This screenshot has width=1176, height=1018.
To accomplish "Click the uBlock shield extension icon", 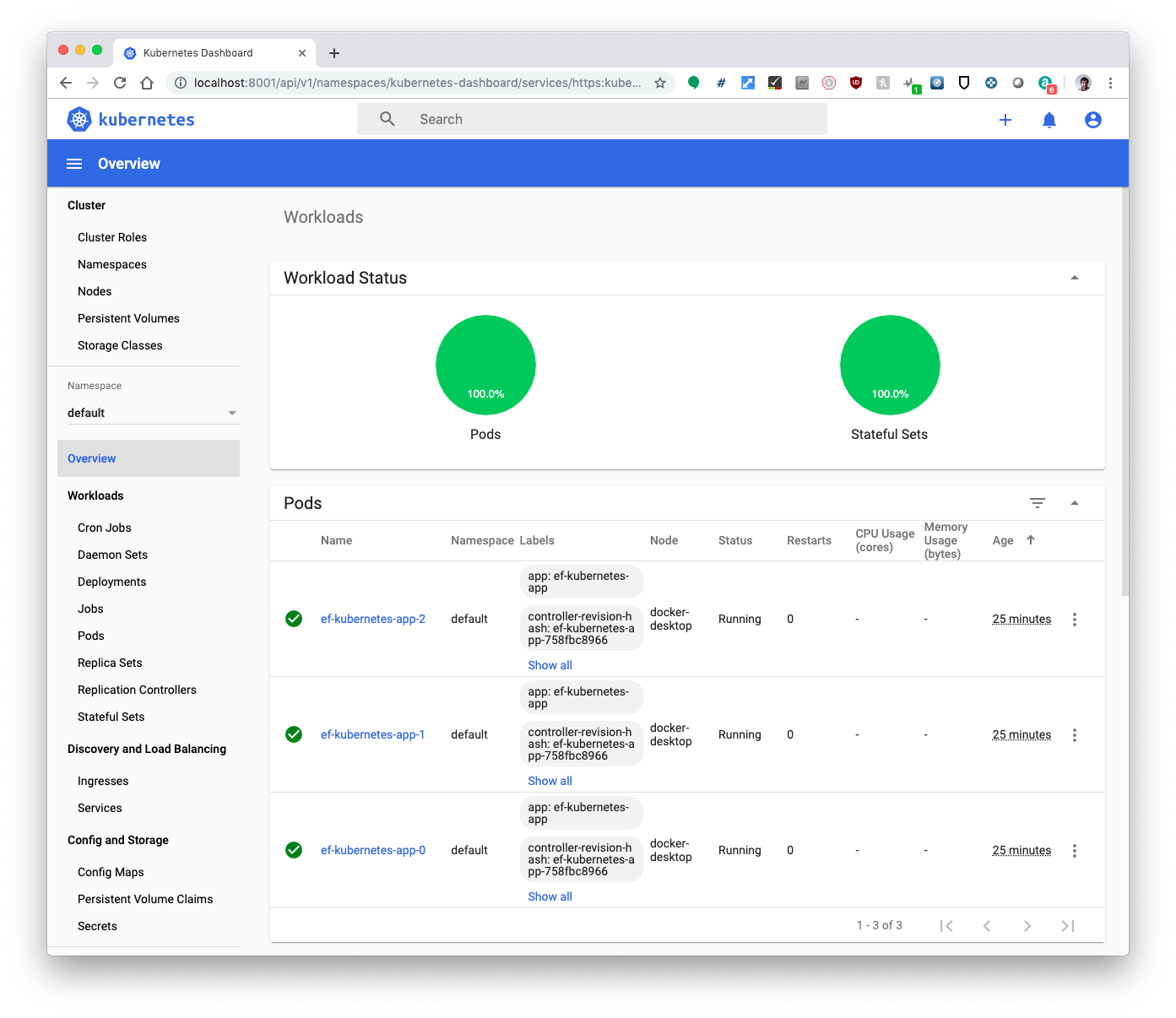I will pyautogui.click(x=856, y=83).
